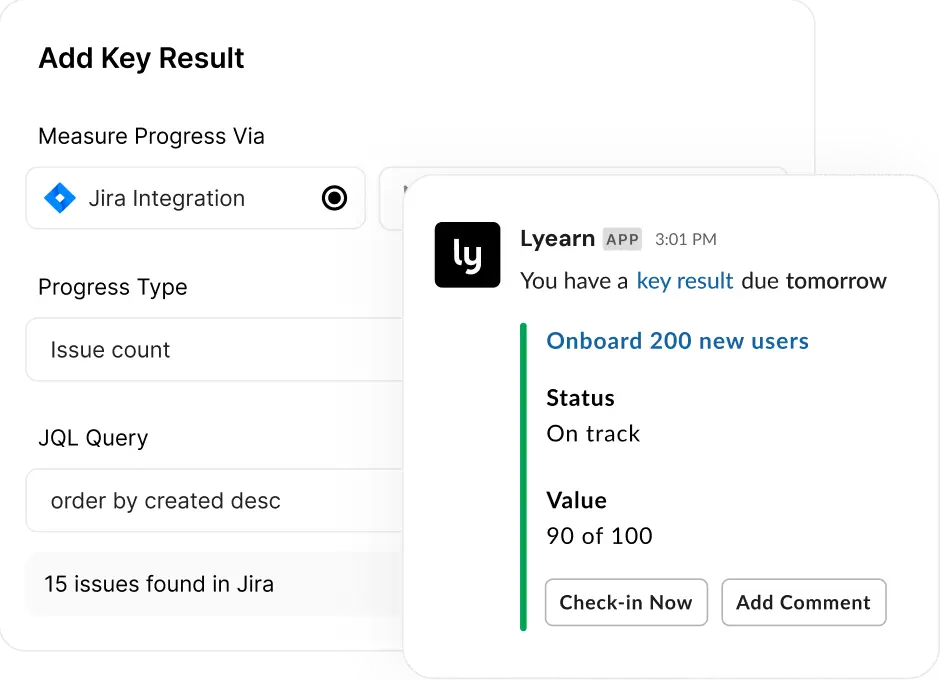The image size is (940, 680).
Task: Click the APP badge next to Lyearn
Action: 622,239
